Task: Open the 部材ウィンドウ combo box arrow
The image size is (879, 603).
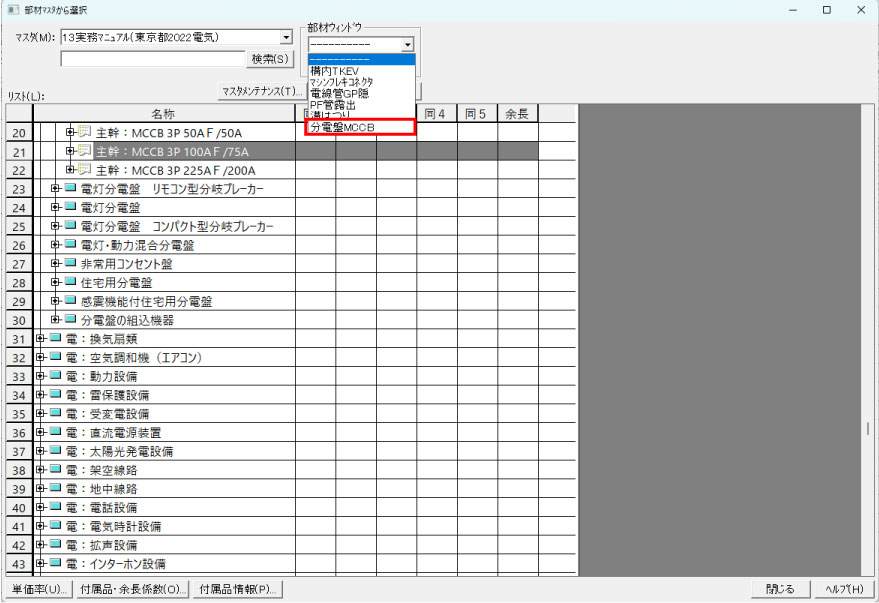Action: pos(408,44)
